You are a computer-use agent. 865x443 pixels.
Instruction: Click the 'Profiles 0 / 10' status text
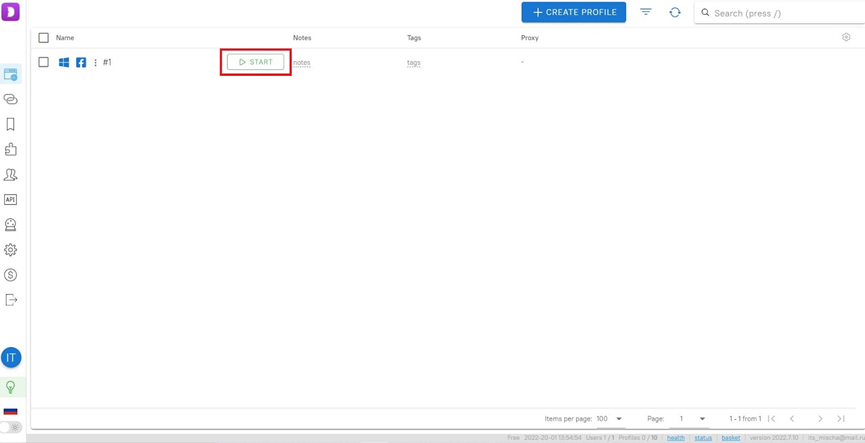pos(638,437)
